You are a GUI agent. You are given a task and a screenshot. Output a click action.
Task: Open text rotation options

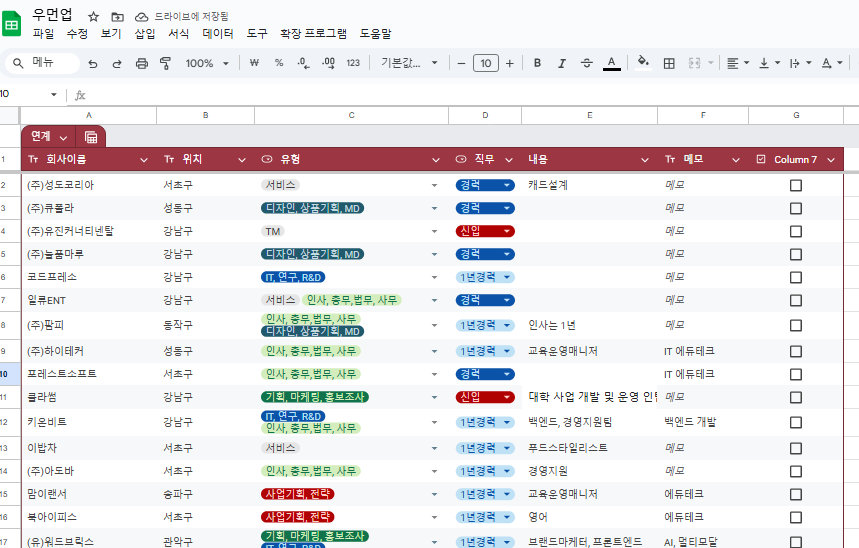click(x=832, y=64)
